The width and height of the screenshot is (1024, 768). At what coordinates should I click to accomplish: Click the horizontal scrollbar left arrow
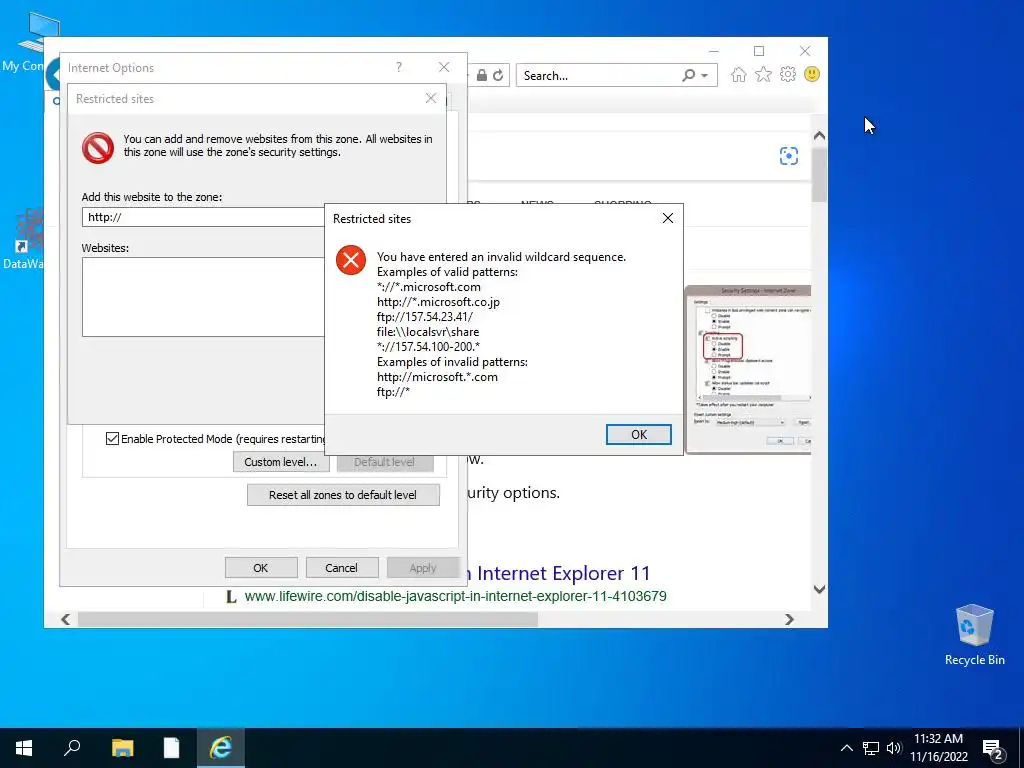pos(65,619)
